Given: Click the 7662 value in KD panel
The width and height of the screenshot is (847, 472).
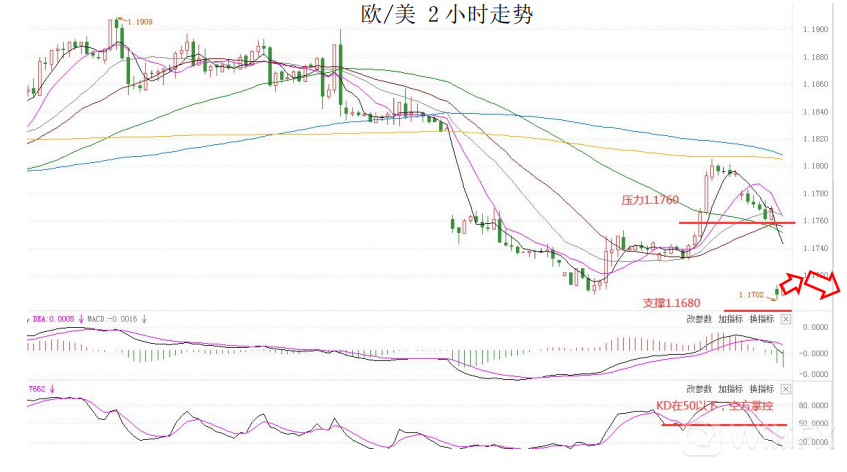Looking at the screenshot, I should [x=37, y=389].
